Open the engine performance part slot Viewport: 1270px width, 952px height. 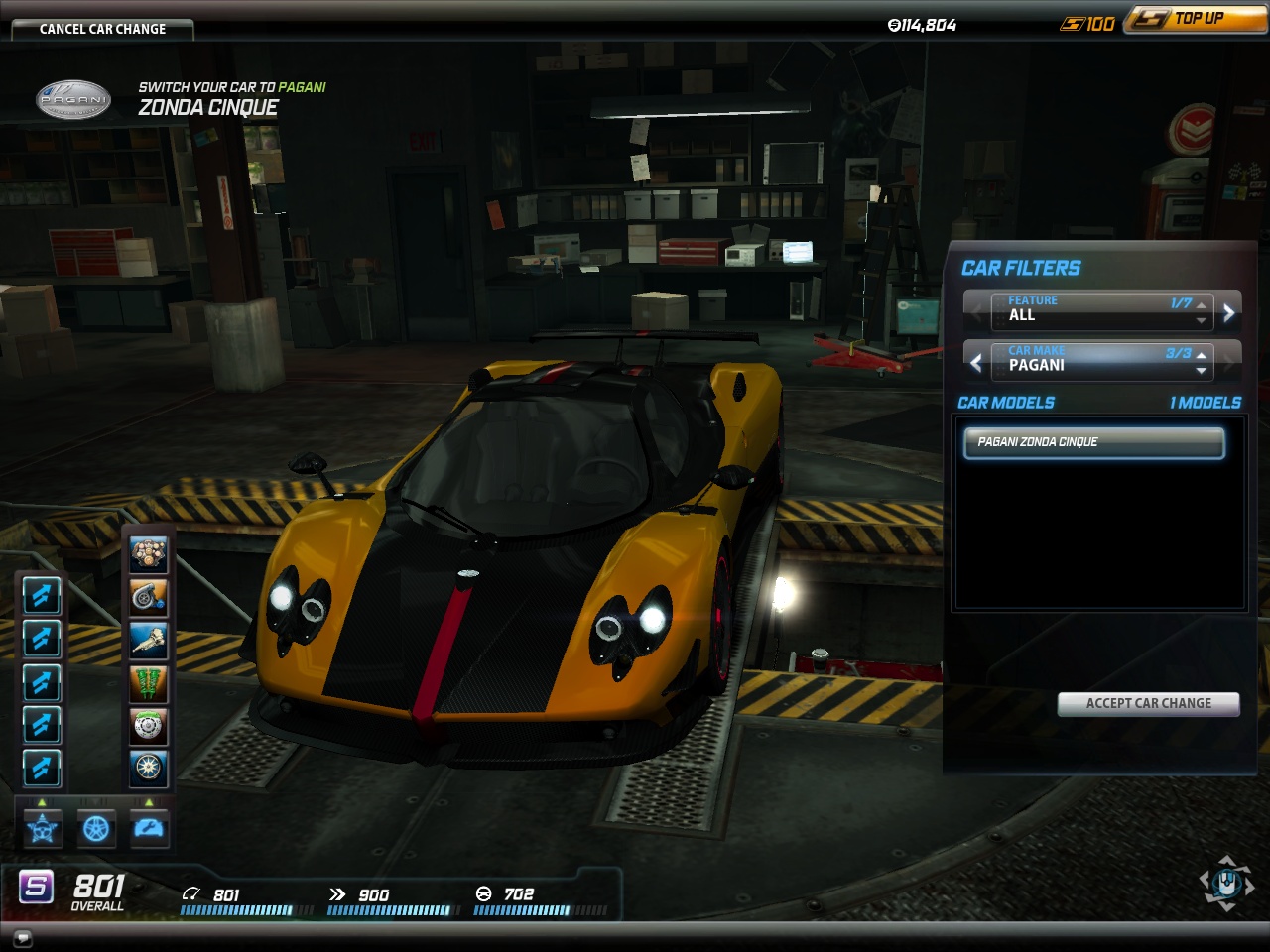pos(149,554)
